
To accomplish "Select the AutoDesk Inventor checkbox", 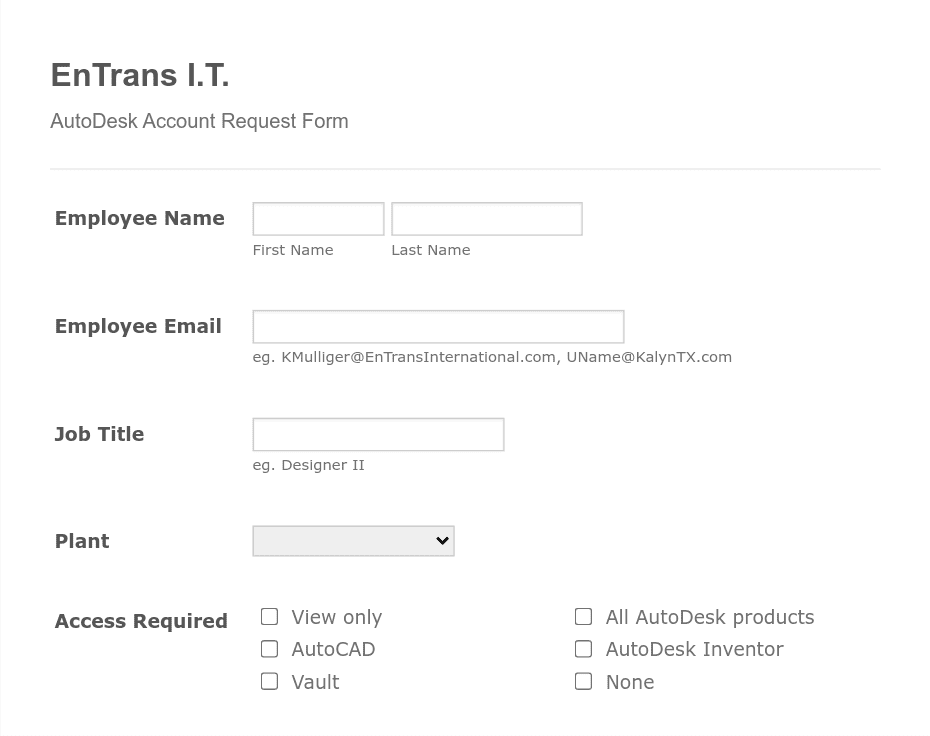I will click(x=584, y=649).
